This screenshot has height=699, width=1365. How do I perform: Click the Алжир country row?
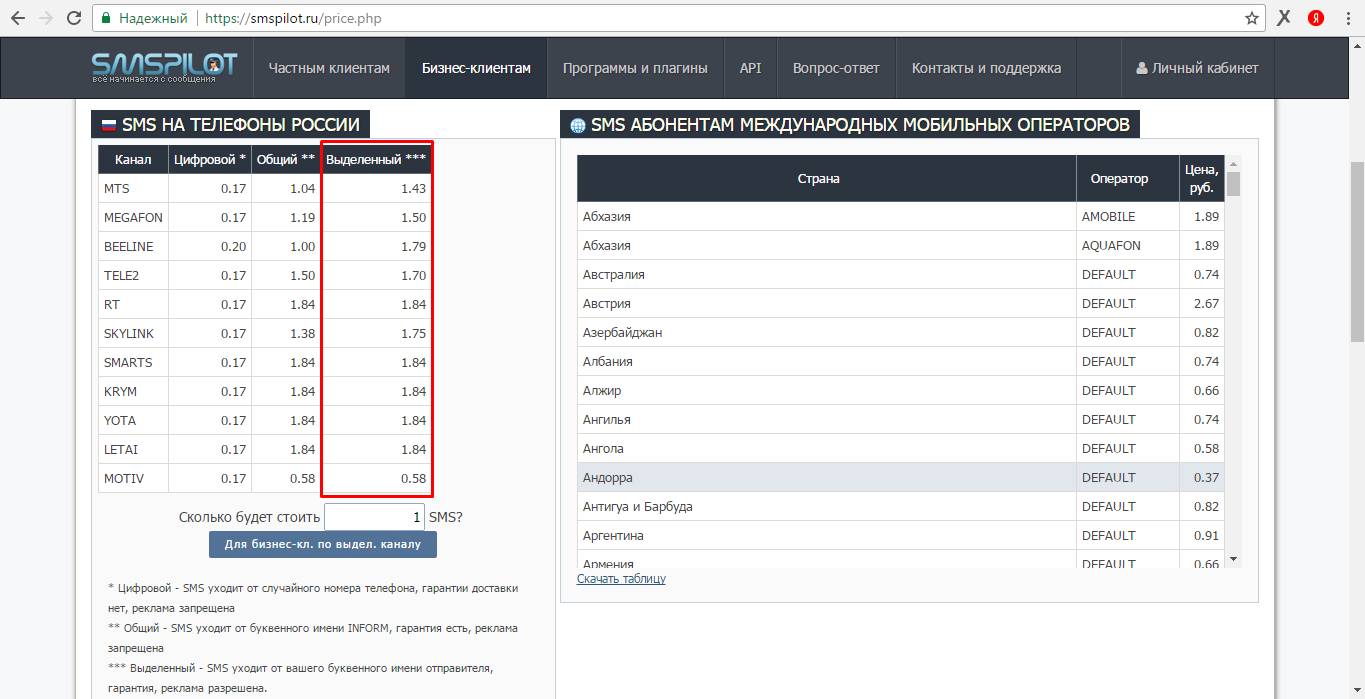901,390
